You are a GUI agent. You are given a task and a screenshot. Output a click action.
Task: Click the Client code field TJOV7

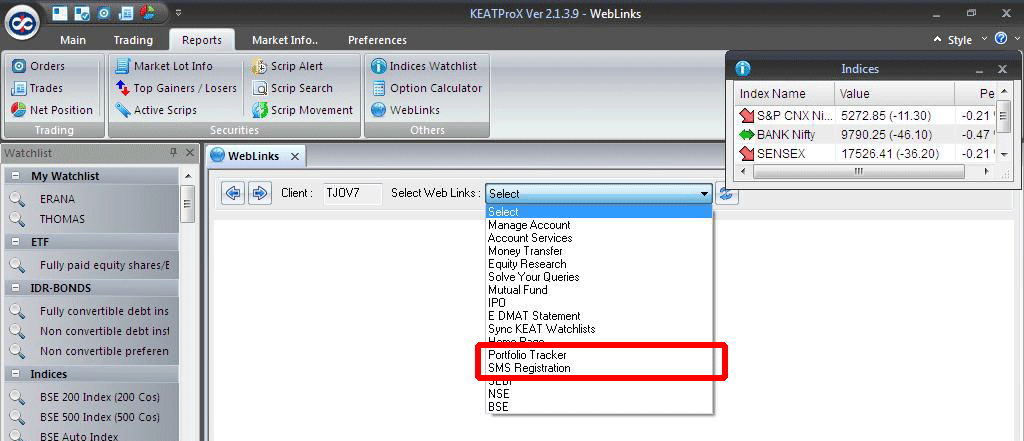click(353, 193)
